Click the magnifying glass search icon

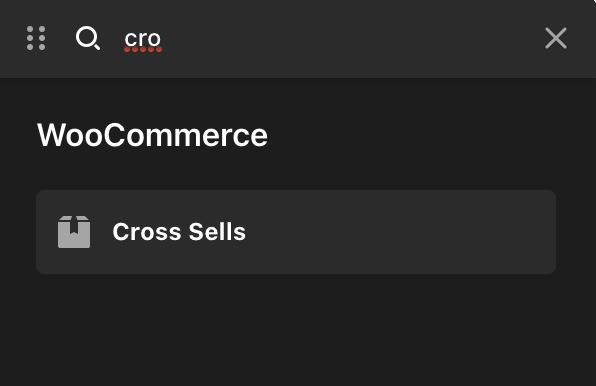88,38
